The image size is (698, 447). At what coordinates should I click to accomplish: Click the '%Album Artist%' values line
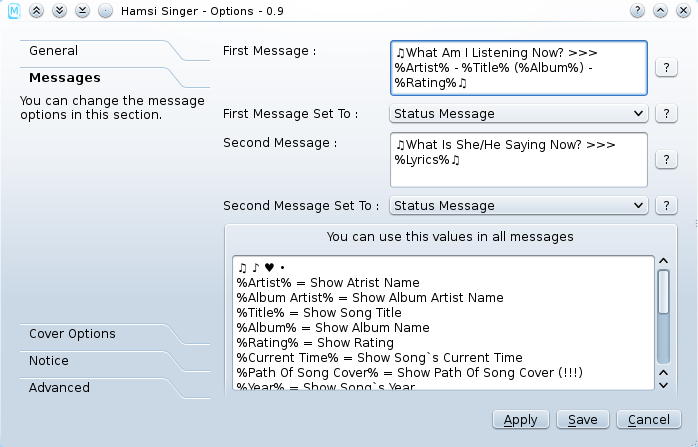(370, 298)
